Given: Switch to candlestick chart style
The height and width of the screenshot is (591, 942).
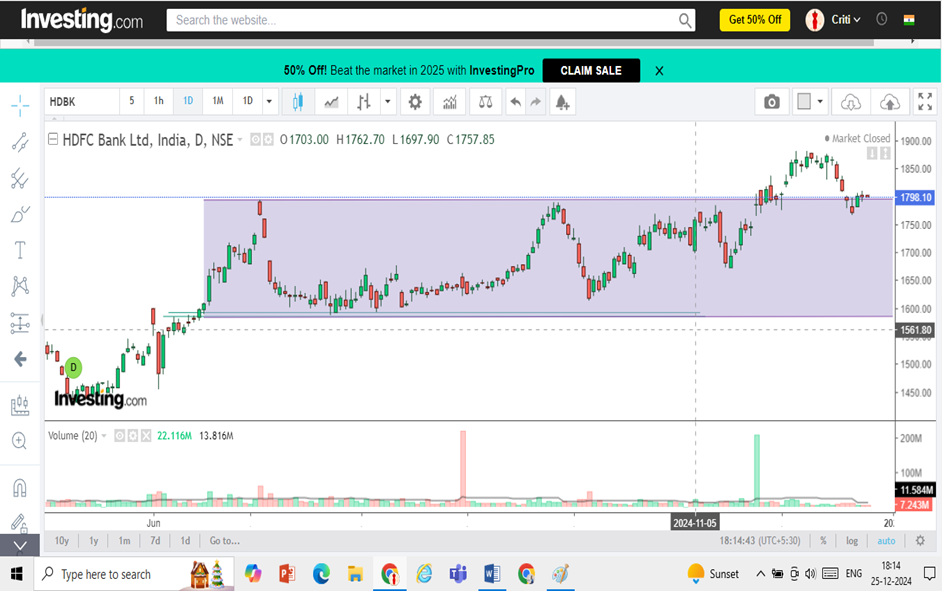Looking at the screenshot, I should click(297, 102).
